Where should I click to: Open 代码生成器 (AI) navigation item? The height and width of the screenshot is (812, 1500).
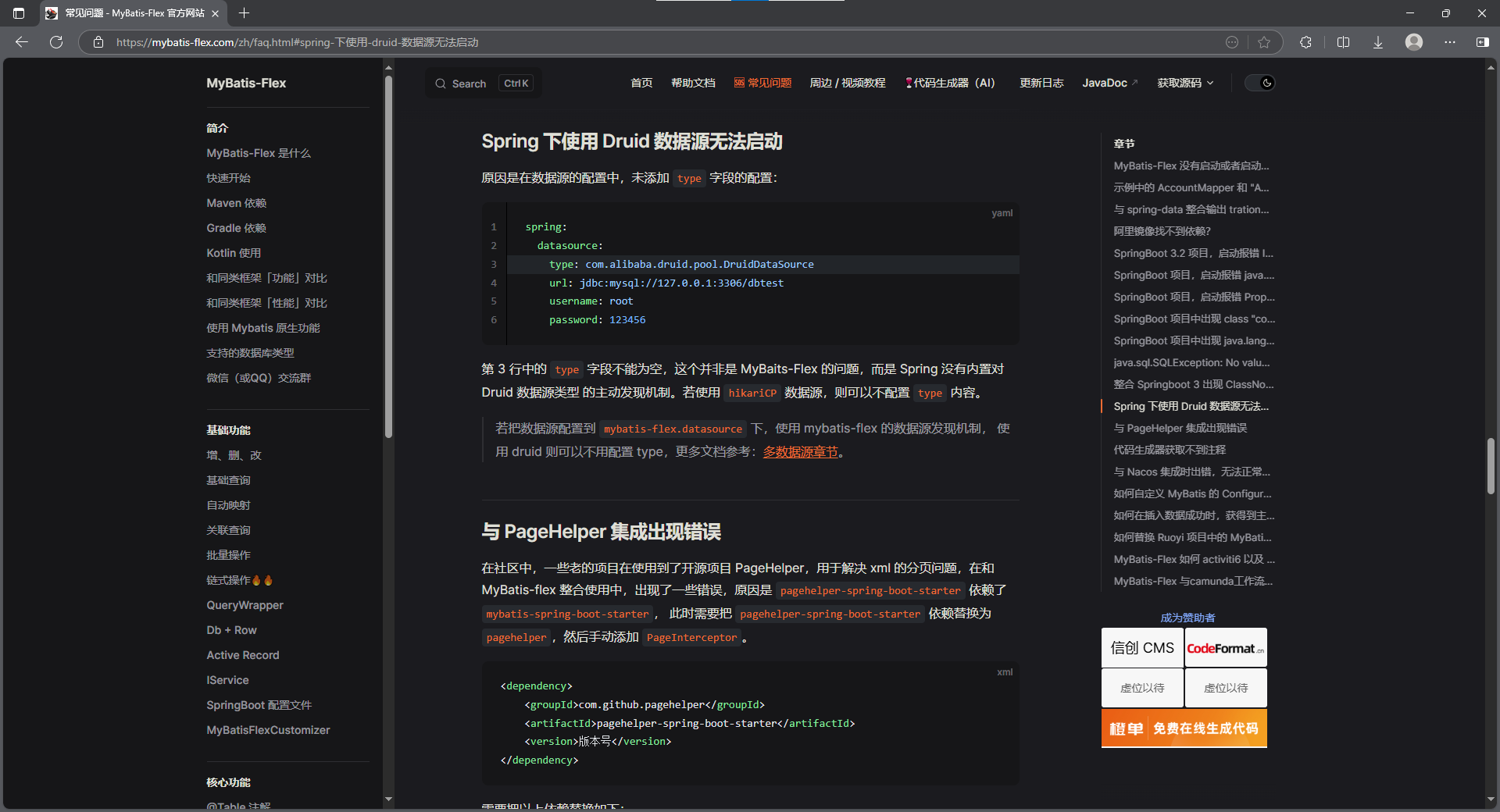[950, 83]
